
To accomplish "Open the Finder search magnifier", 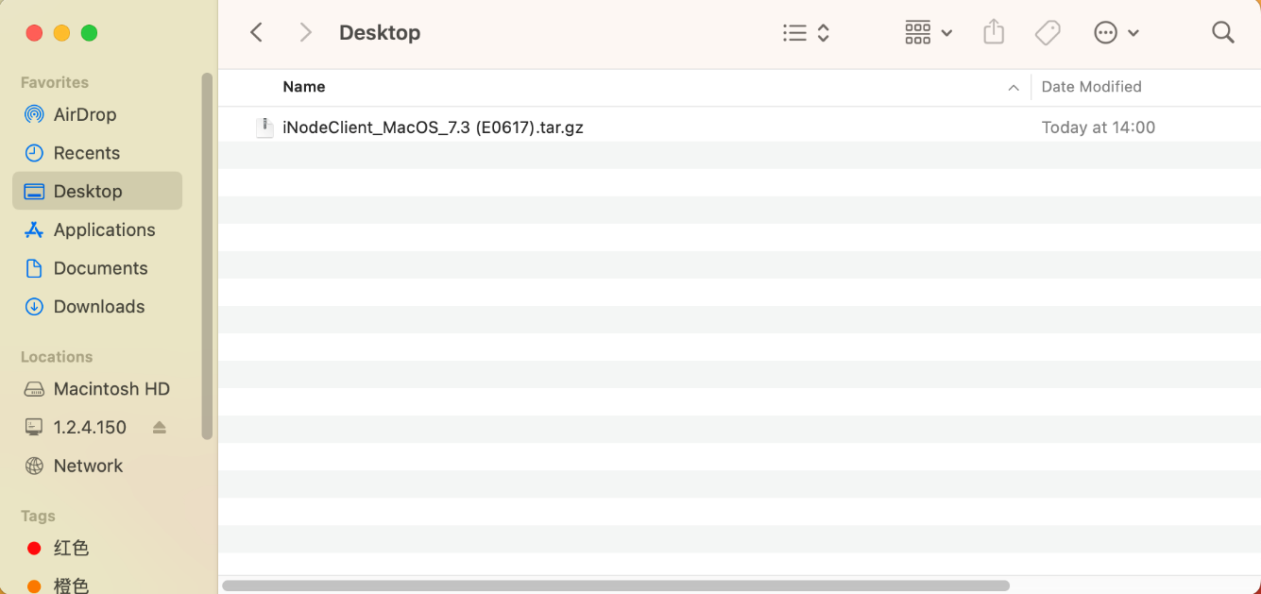I will click(1223, 33).
